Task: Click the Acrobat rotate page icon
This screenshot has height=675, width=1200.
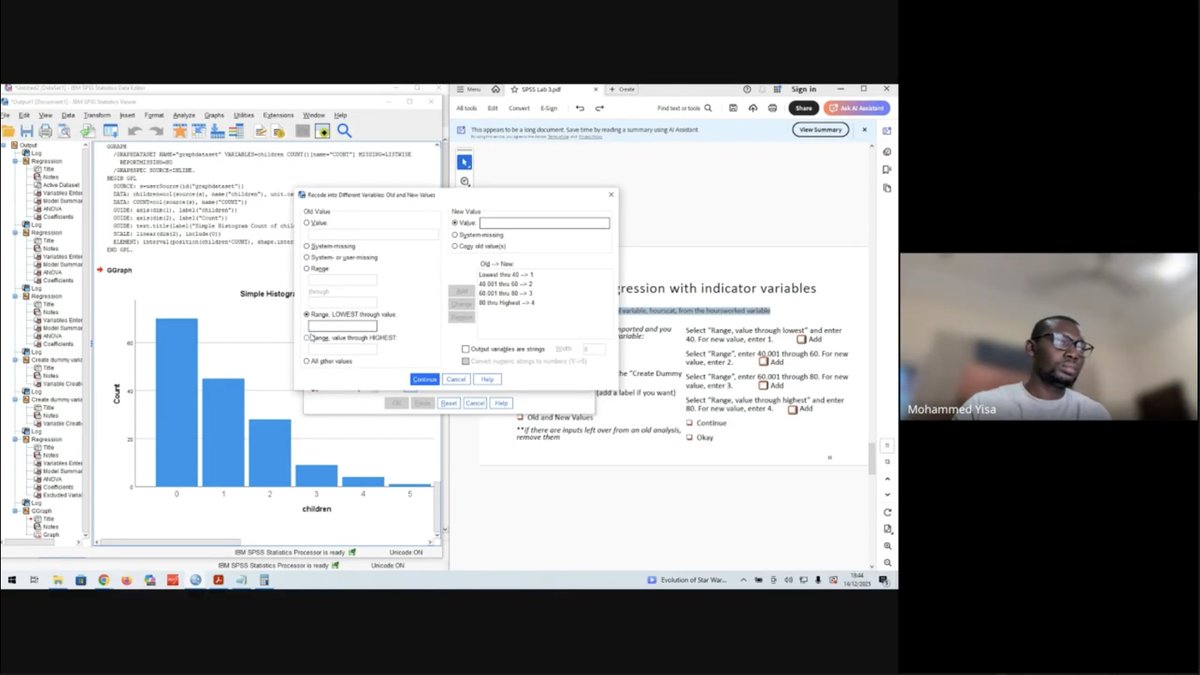Action: click(x=888, y=512)
